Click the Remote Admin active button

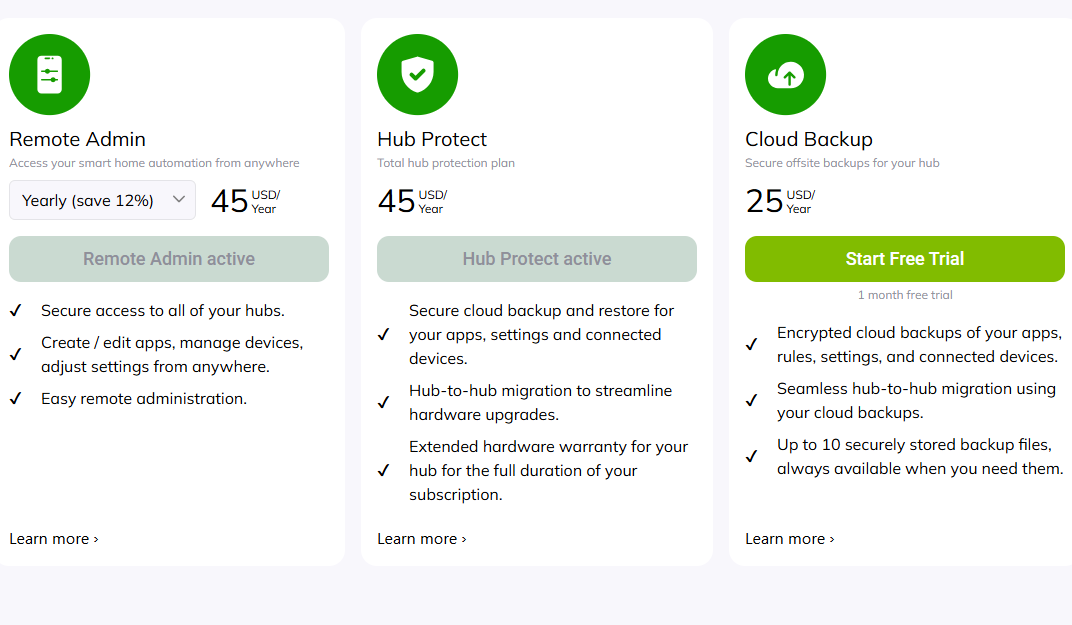(x=169, y=259)
